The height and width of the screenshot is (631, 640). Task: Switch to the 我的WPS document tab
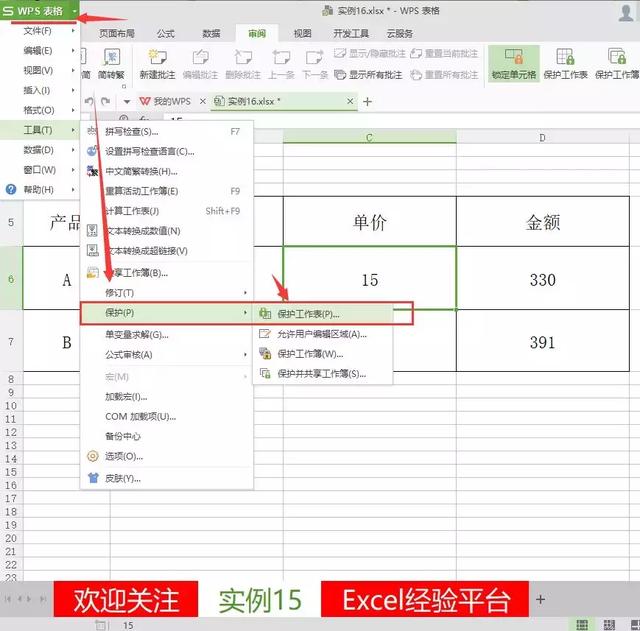(165, 101)
